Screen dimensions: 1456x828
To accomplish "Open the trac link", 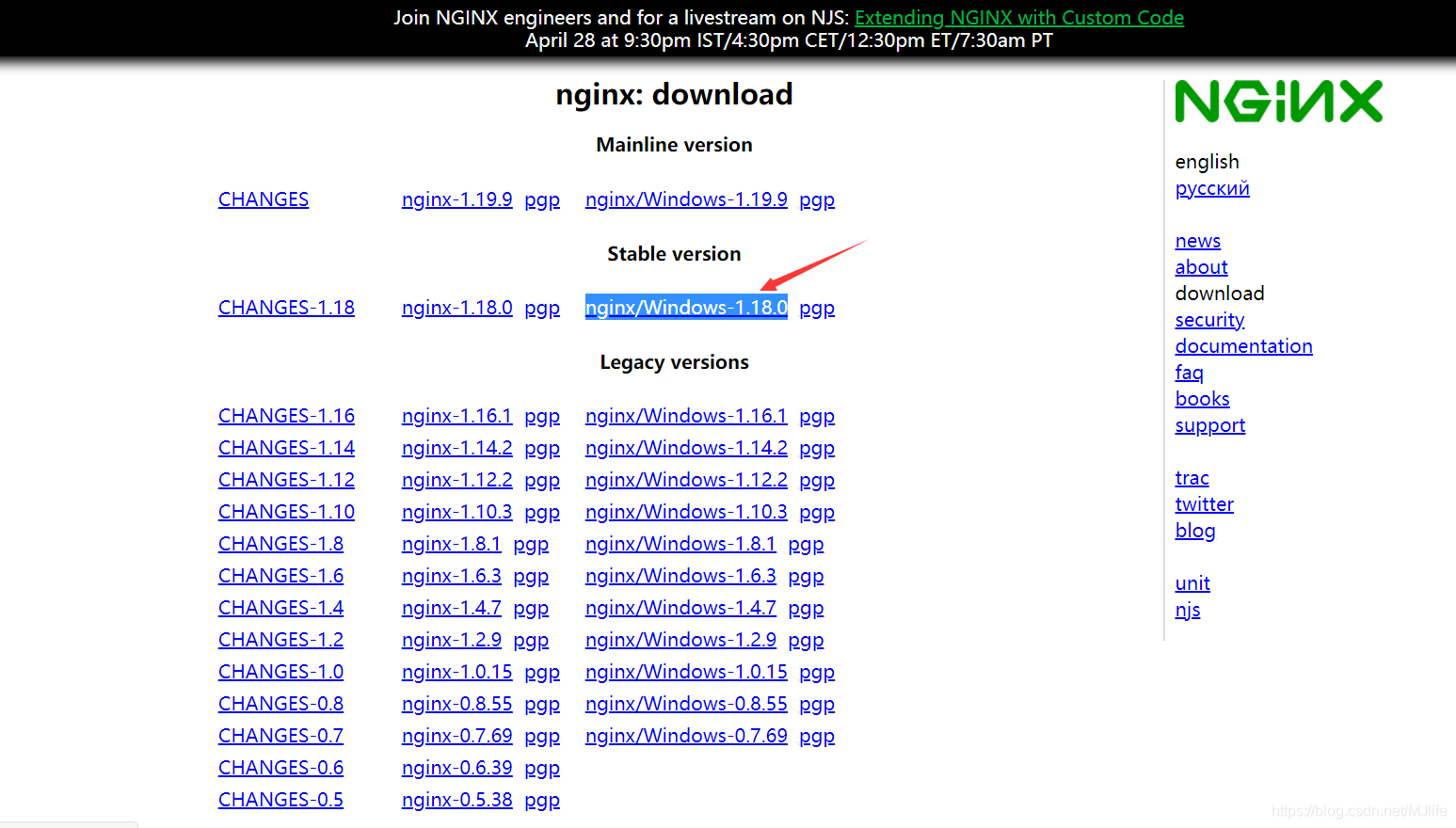I will pyautogui.click(x=1192, y=478).
